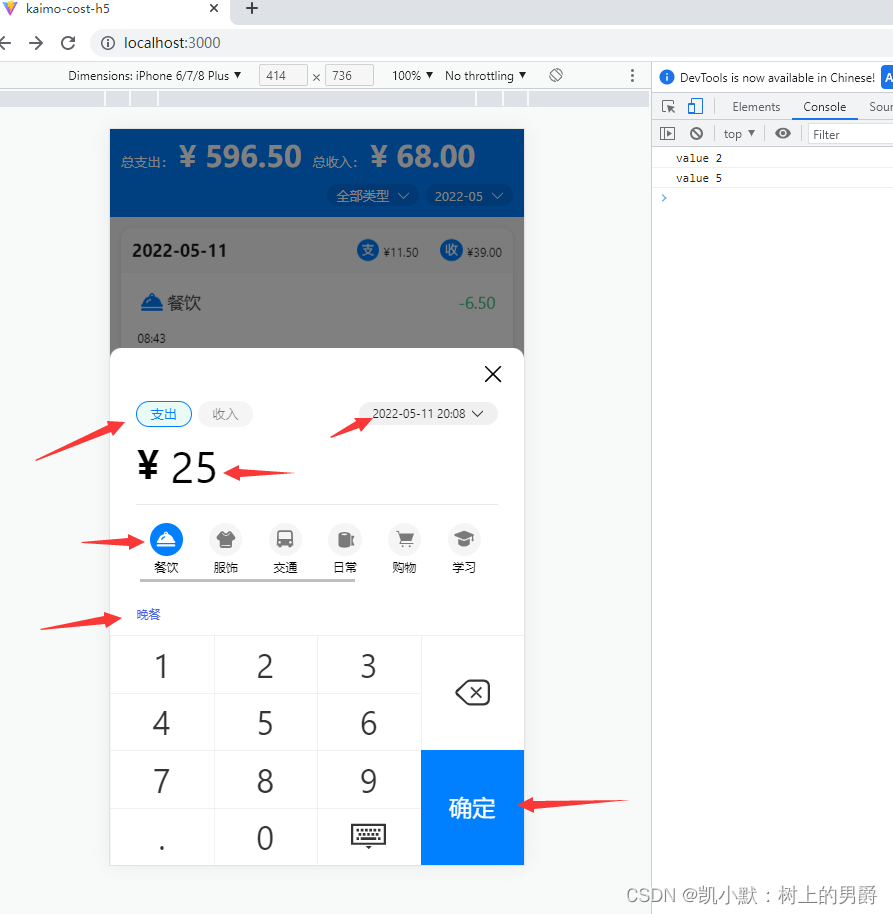Image resolution: width=893 pixels, height=914 pixels.
Task: Open the No throttling dropdown
Action: (486, 75)
